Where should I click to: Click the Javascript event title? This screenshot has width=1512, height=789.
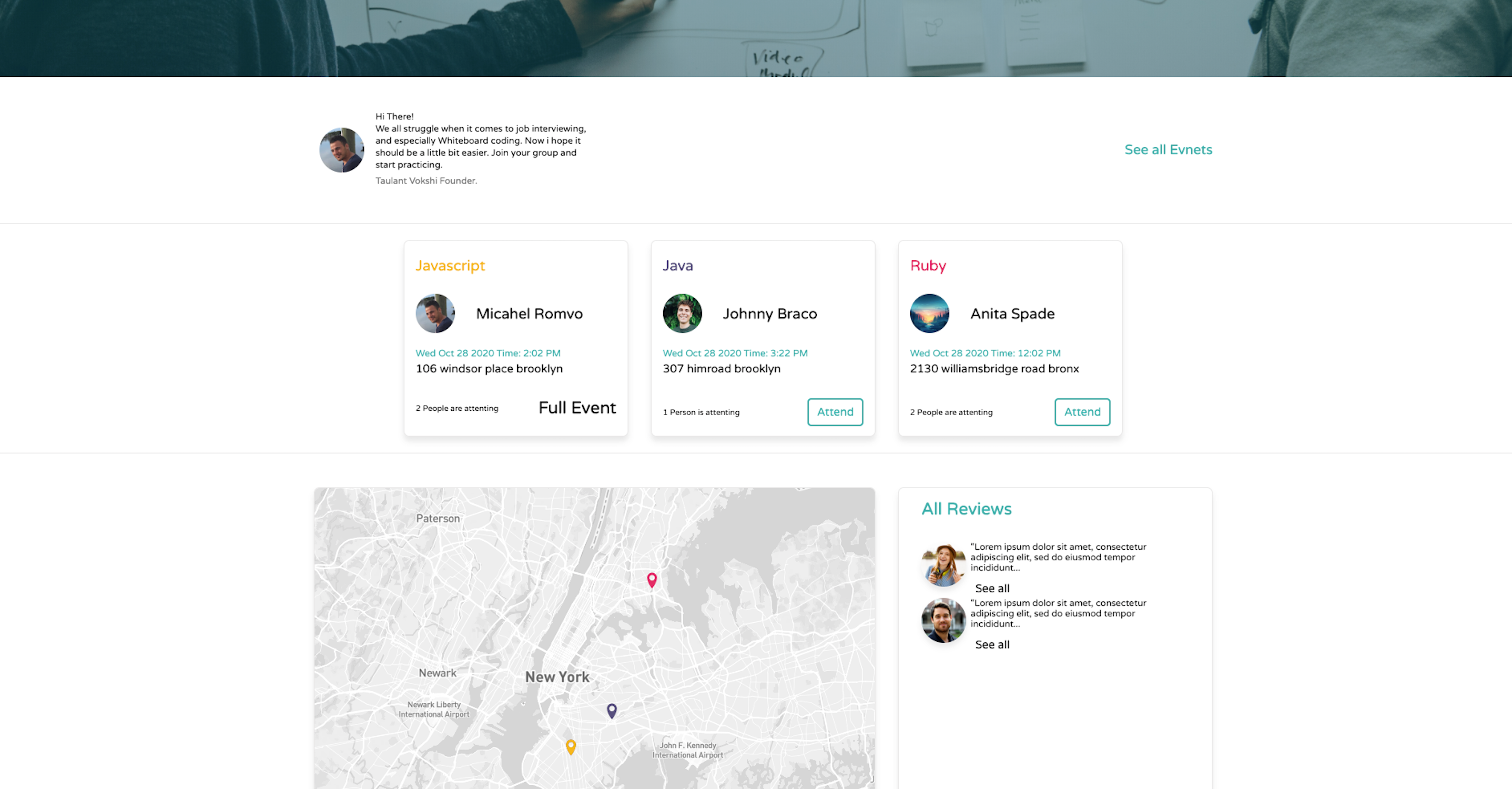pyautogui.click(x=450, y=266)
